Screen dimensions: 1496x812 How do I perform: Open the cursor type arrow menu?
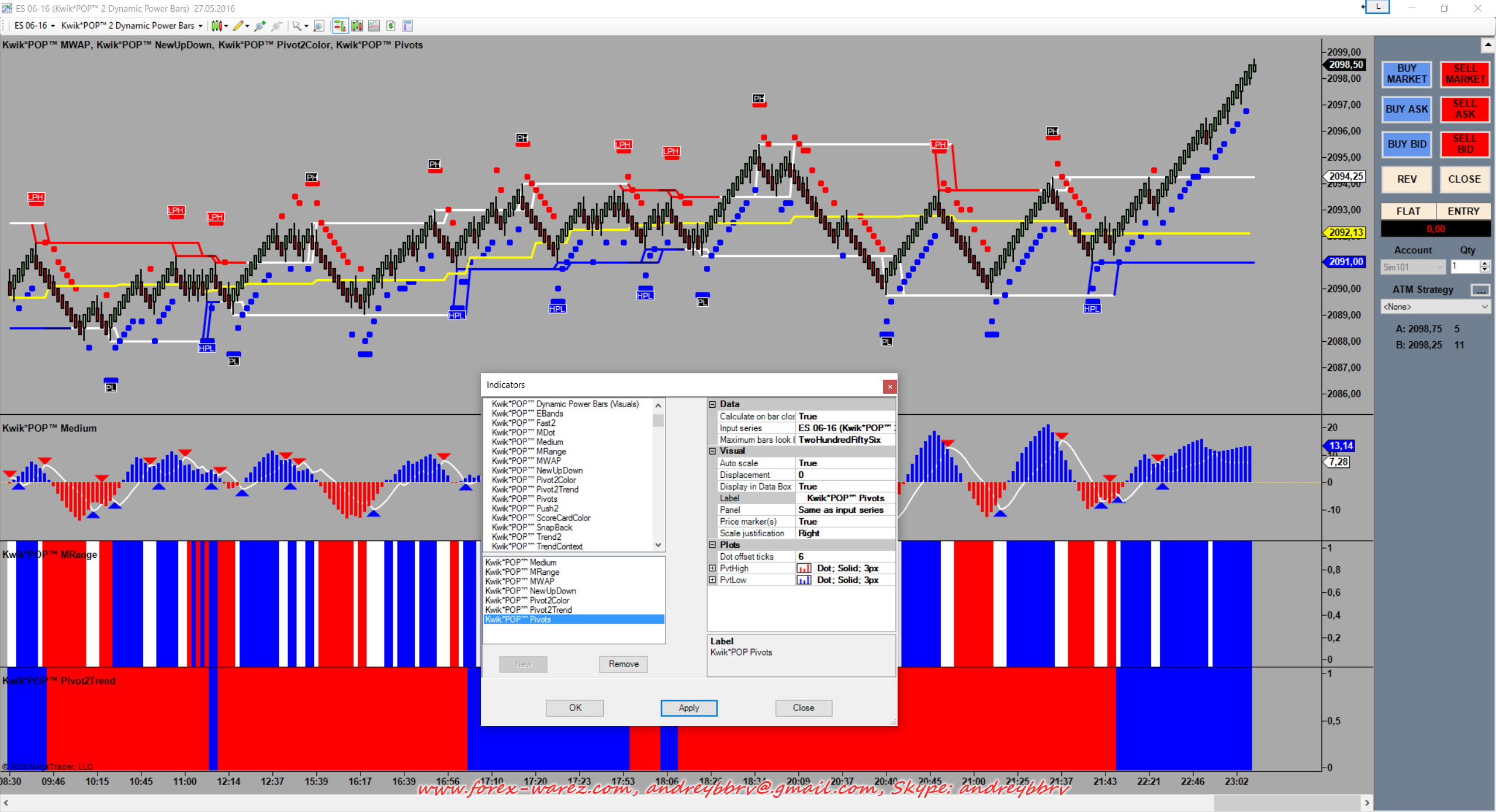tap(300, 26)
